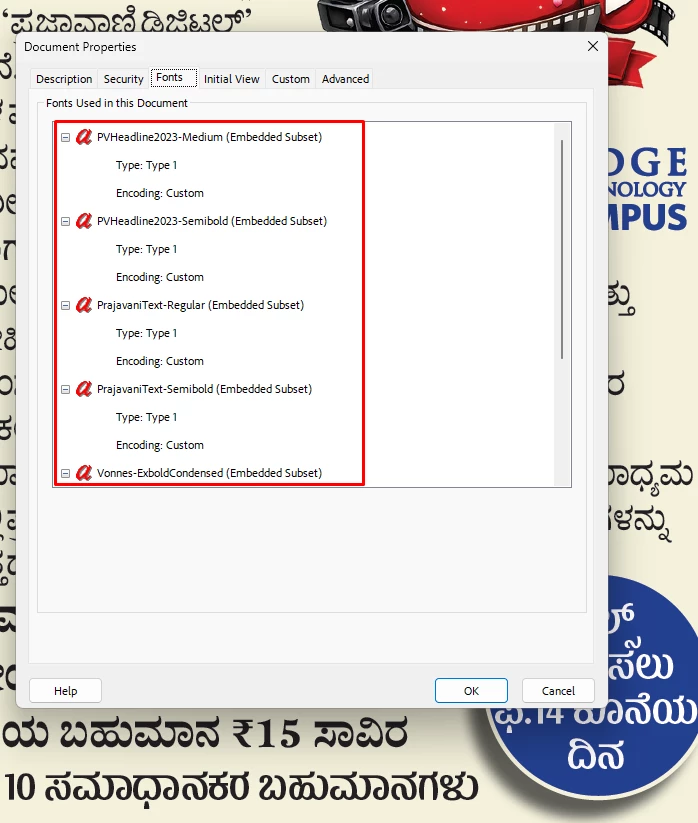Select PrajavaniText-Semibold (Embedded Subset) row

point(204,389)
